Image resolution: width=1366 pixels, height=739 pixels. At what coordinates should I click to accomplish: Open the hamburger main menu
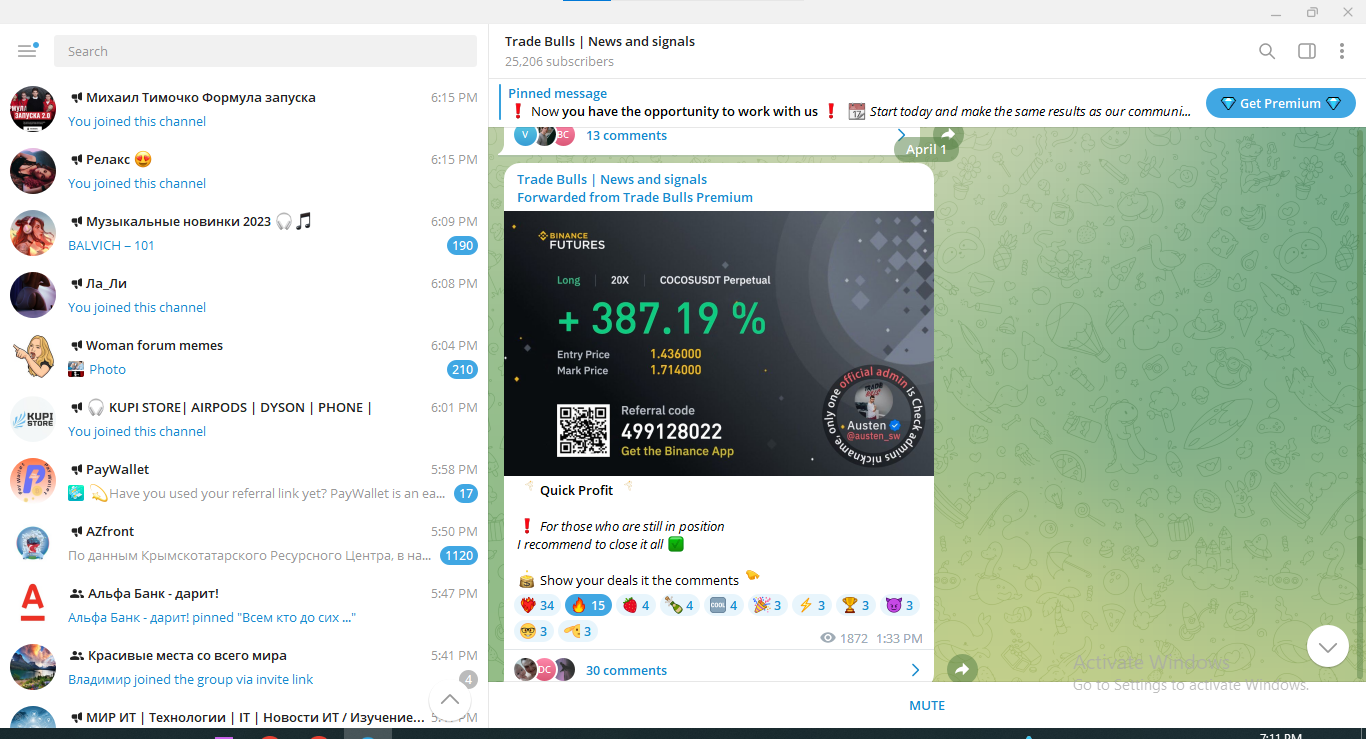point(27,51)
